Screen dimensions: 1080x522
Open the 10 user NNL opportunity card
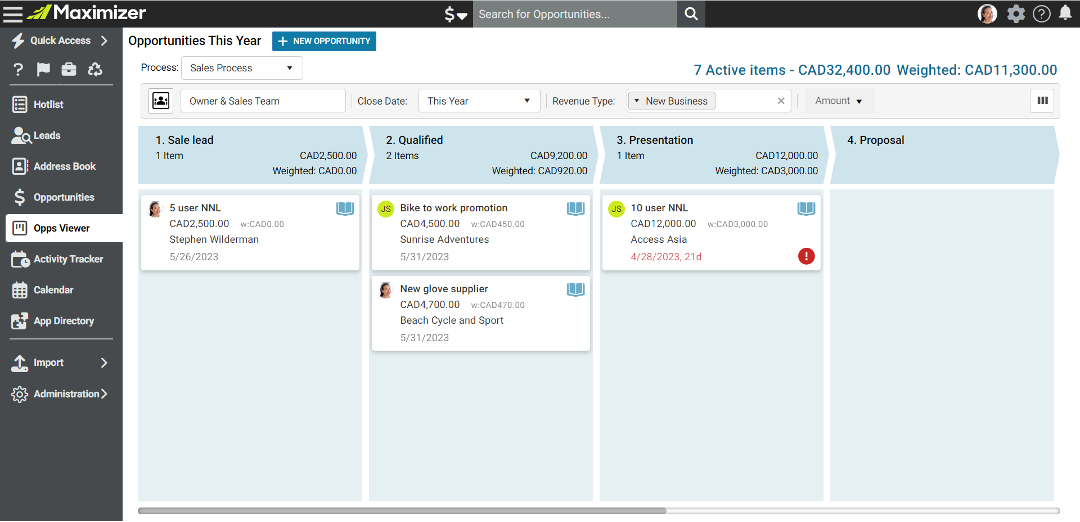tap(711, 233)
